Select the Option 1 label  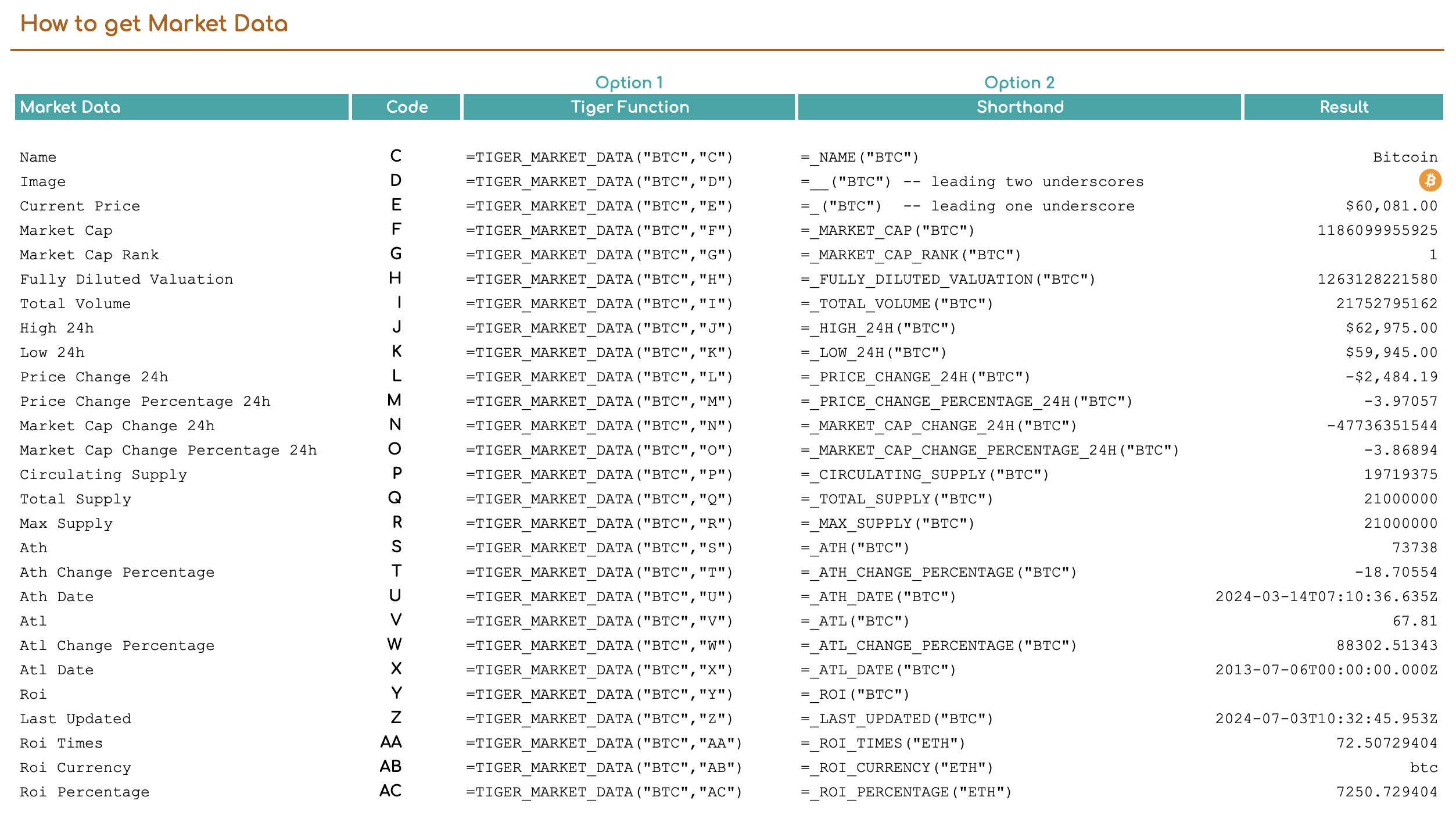(x=629, y=83)
